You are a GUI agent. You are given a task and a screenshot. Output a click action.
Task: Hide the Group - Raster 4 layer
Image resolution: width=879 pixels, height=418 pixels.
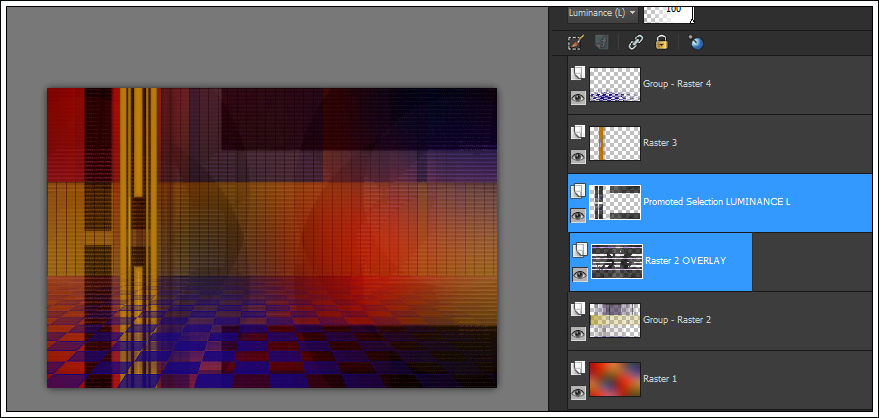click(578, 98)
